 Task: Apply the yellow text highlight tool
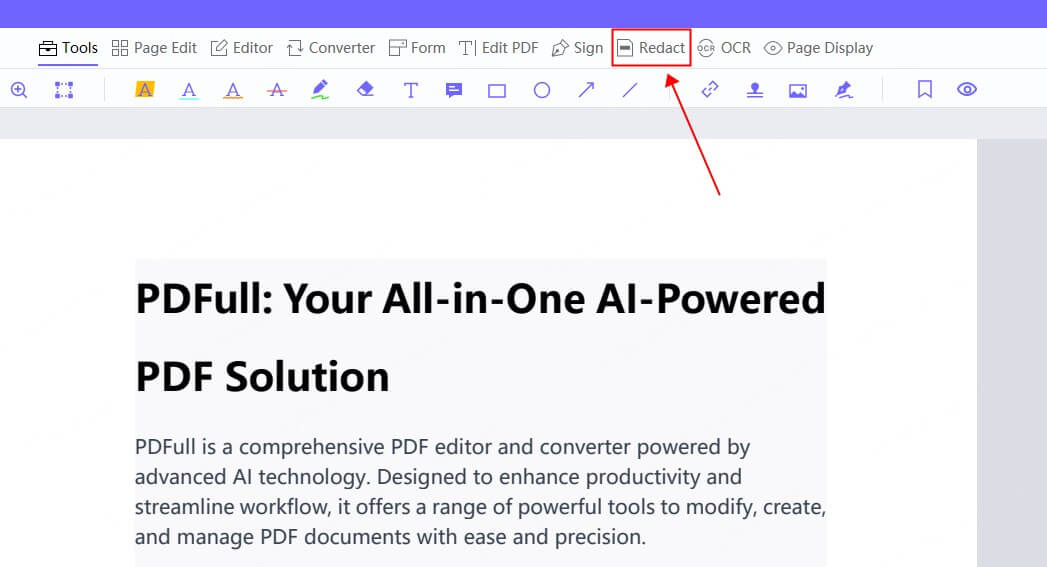[145, 90]
